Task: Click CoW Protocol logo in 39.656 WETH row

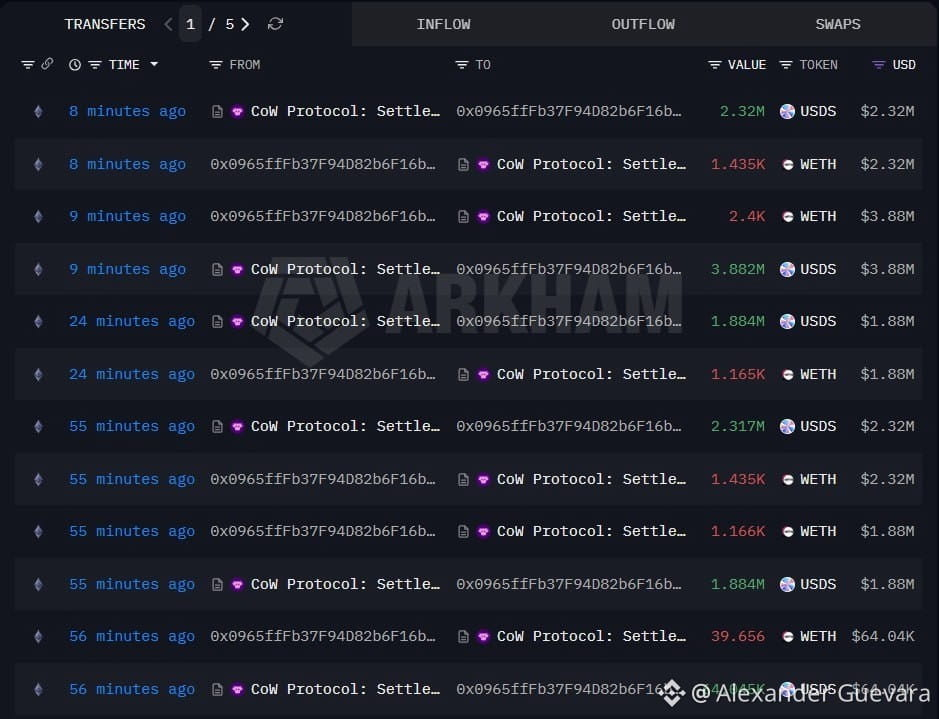Action: [x=483, y=636]
